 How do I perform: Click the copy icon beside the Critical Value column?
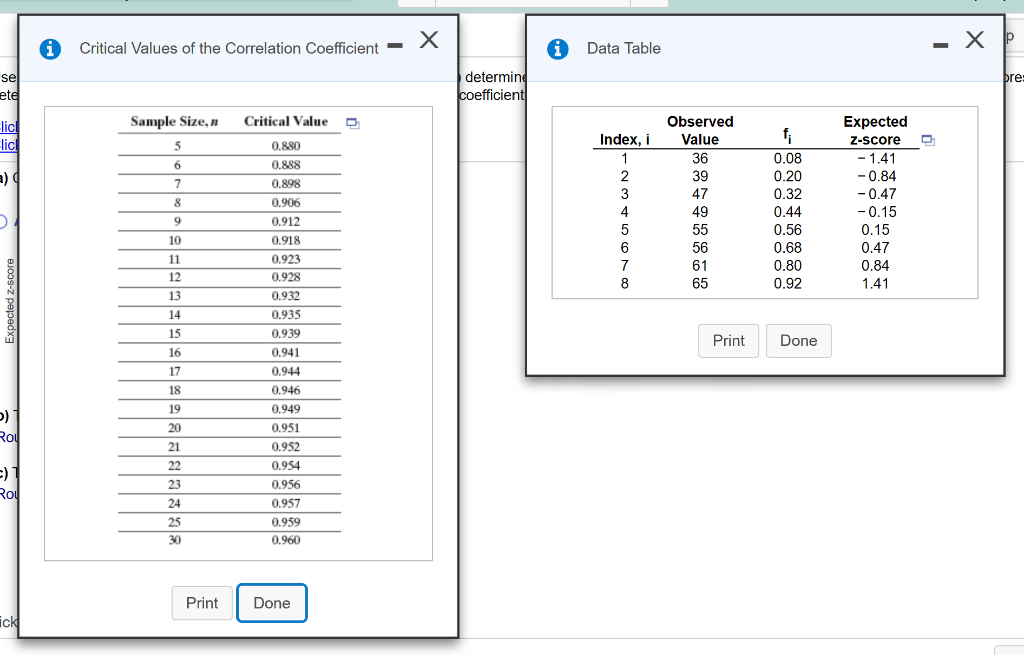(352, 121)
